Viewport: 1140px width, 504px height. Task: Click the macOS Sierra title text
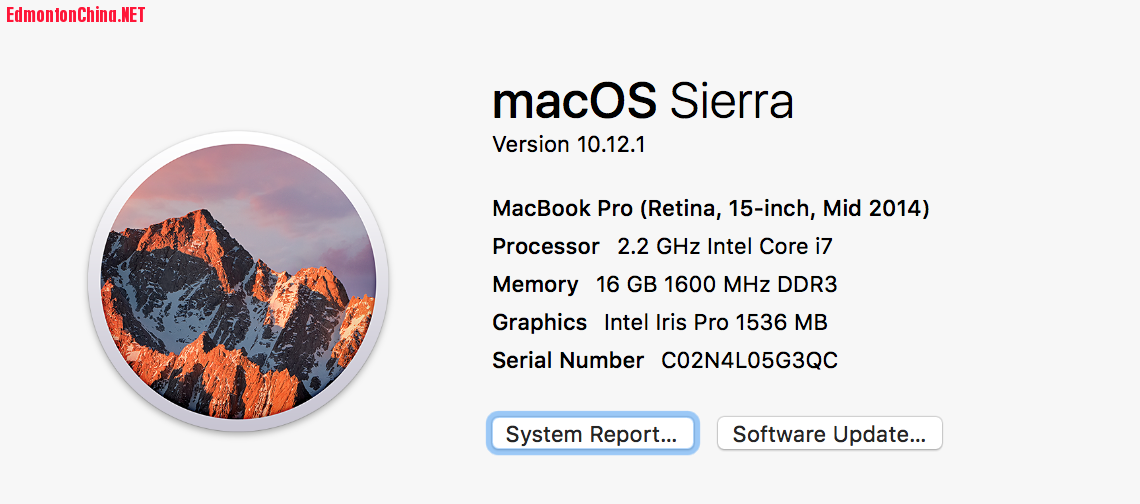tap(643, 100)
